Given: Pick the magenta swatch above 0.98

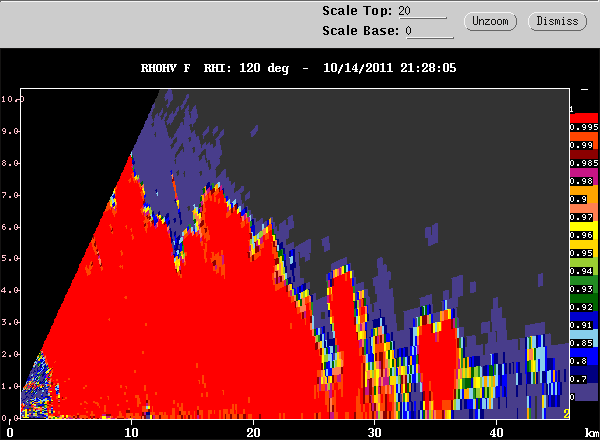Looking at the screenshot, I should point(584,172).
